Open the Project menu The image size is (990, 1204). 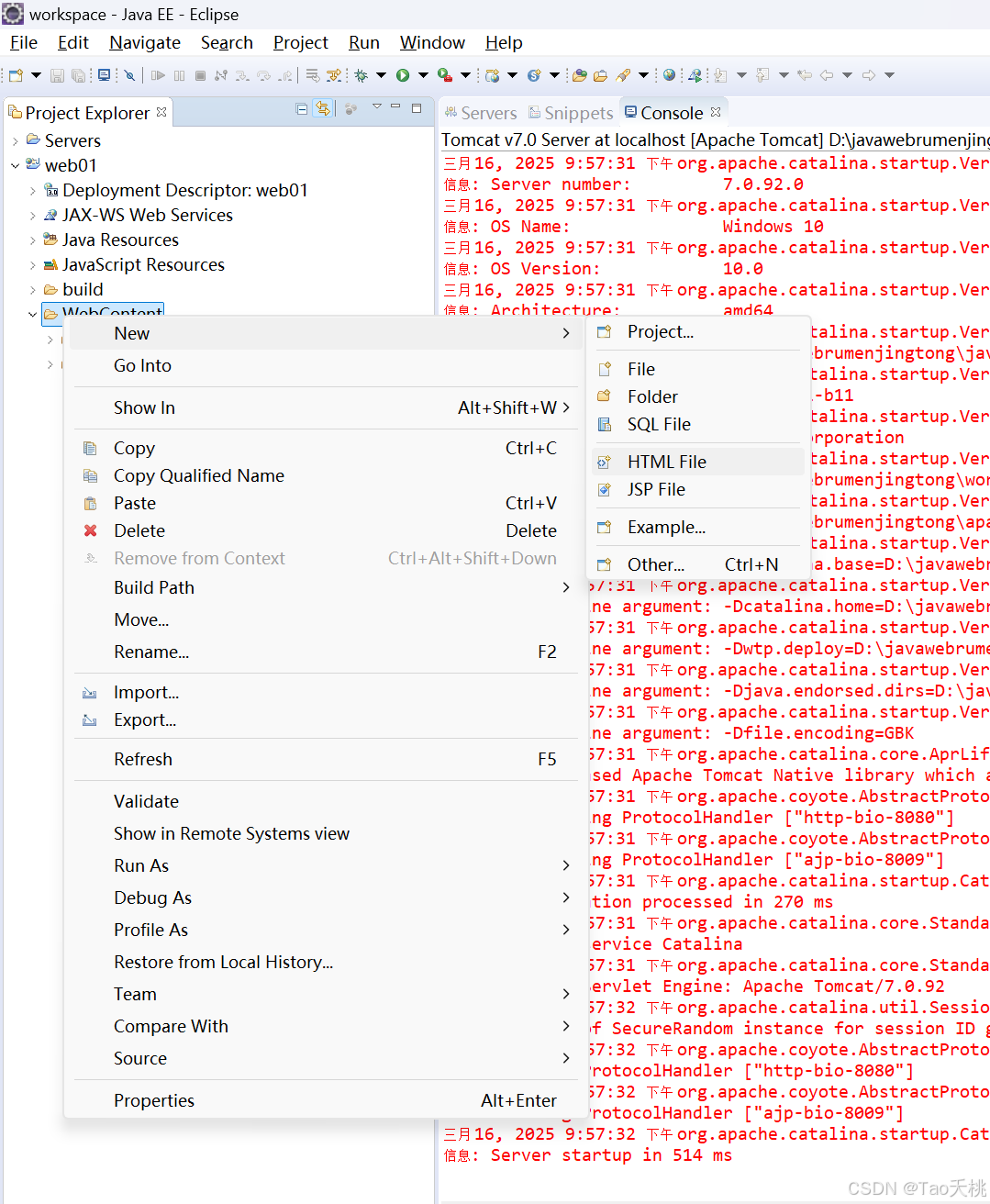(300, 43)
